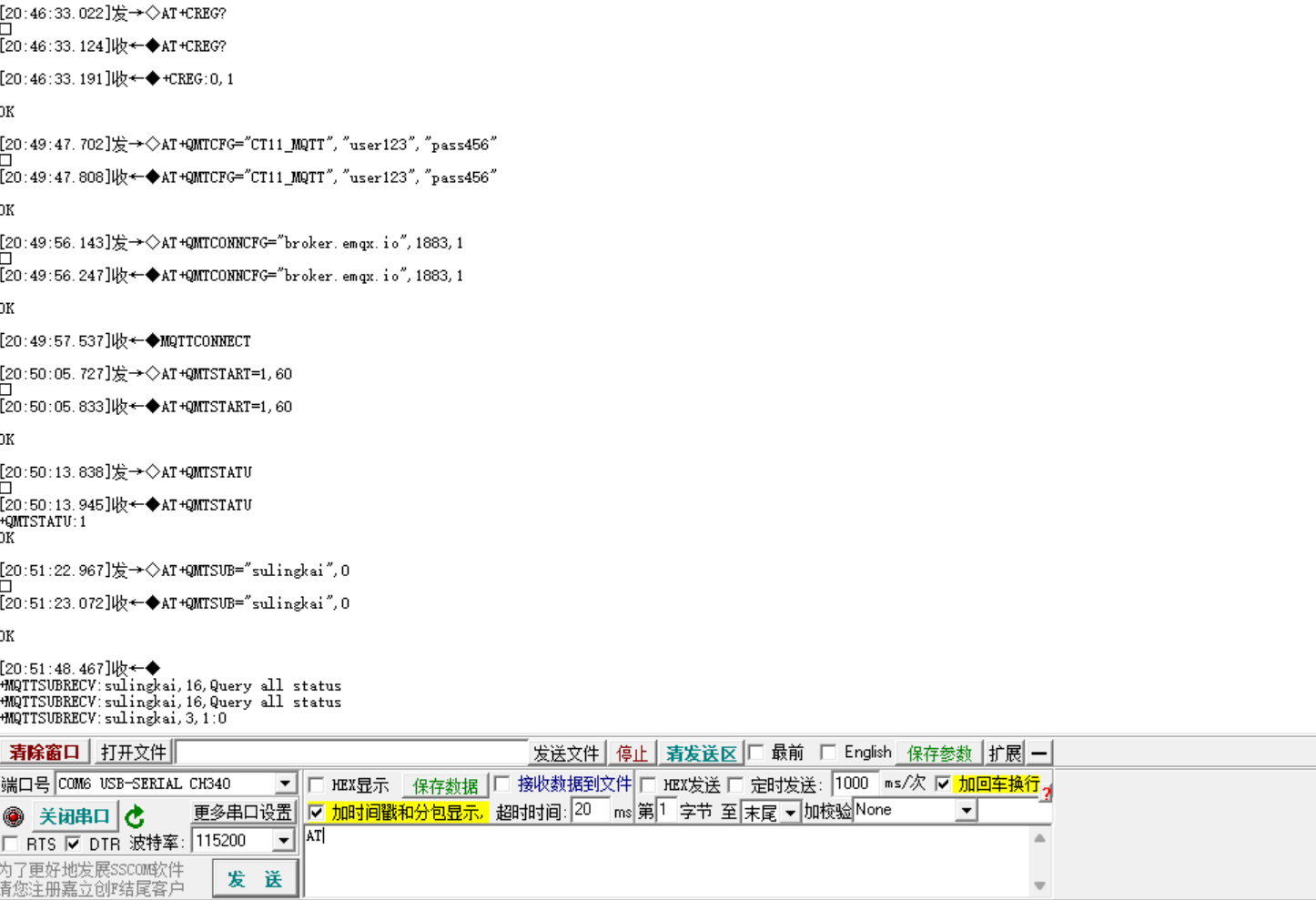Click the SSCOM registration notice text
Image resolution: width=1316 pixels, height=900 pixels.
pos(92,879)
